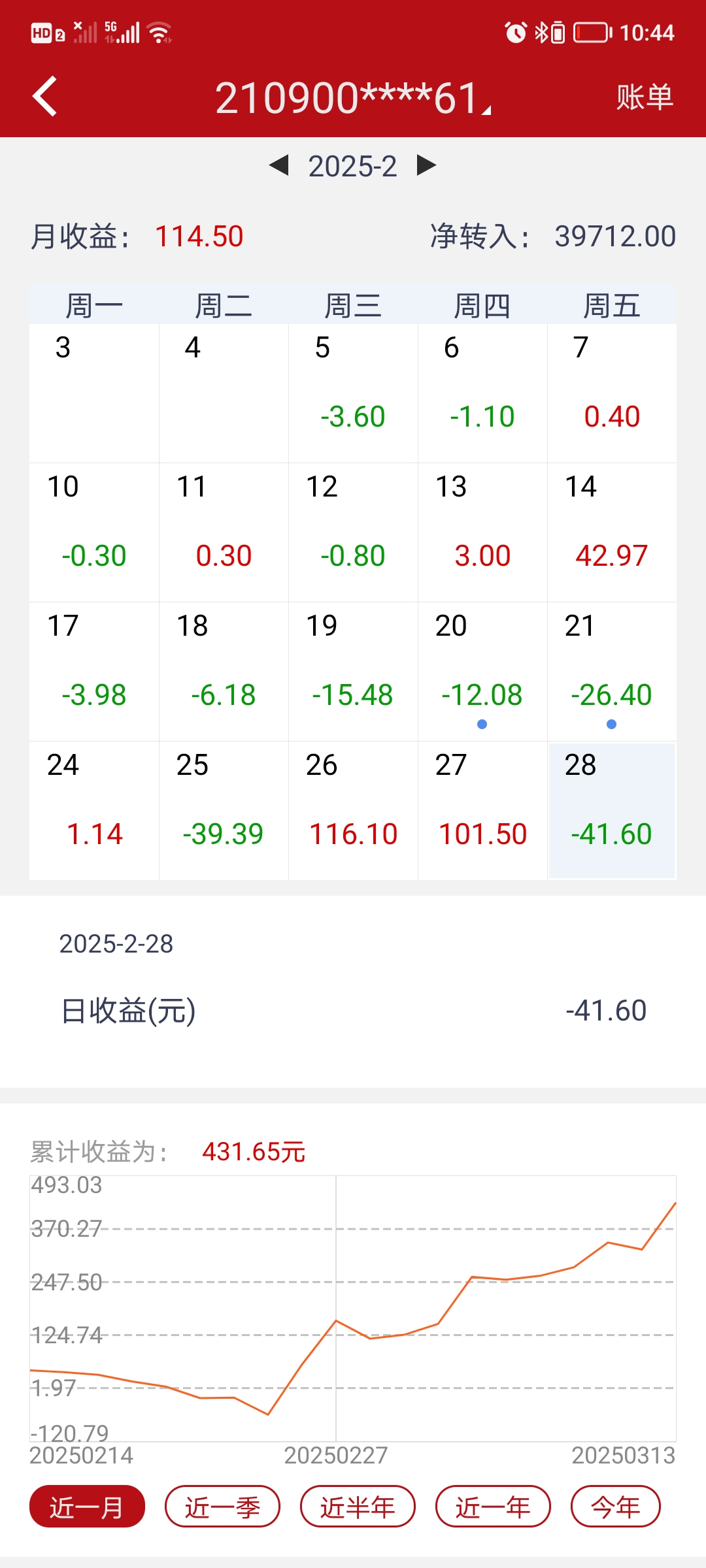Select day 26 showing 116.10

pos(353,811)
